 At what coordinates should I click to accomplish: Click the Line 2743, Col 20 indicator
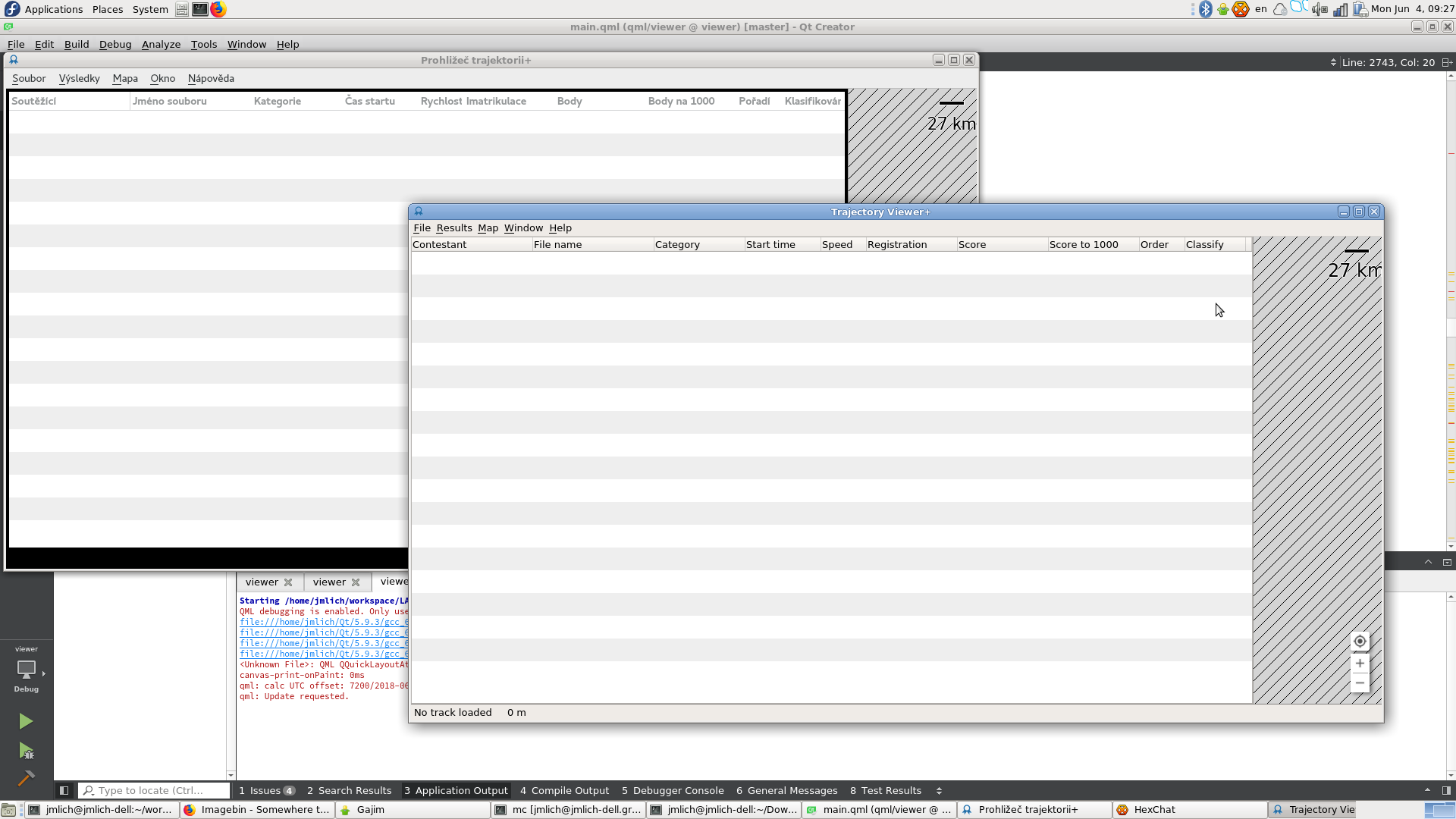point(1388,62)
